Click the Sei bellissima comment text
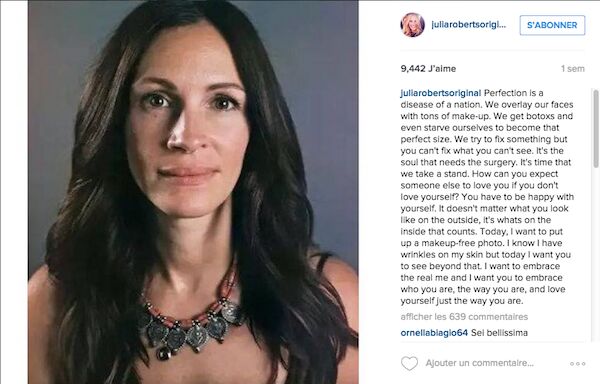The image size is (600, 384). [499, 333]
